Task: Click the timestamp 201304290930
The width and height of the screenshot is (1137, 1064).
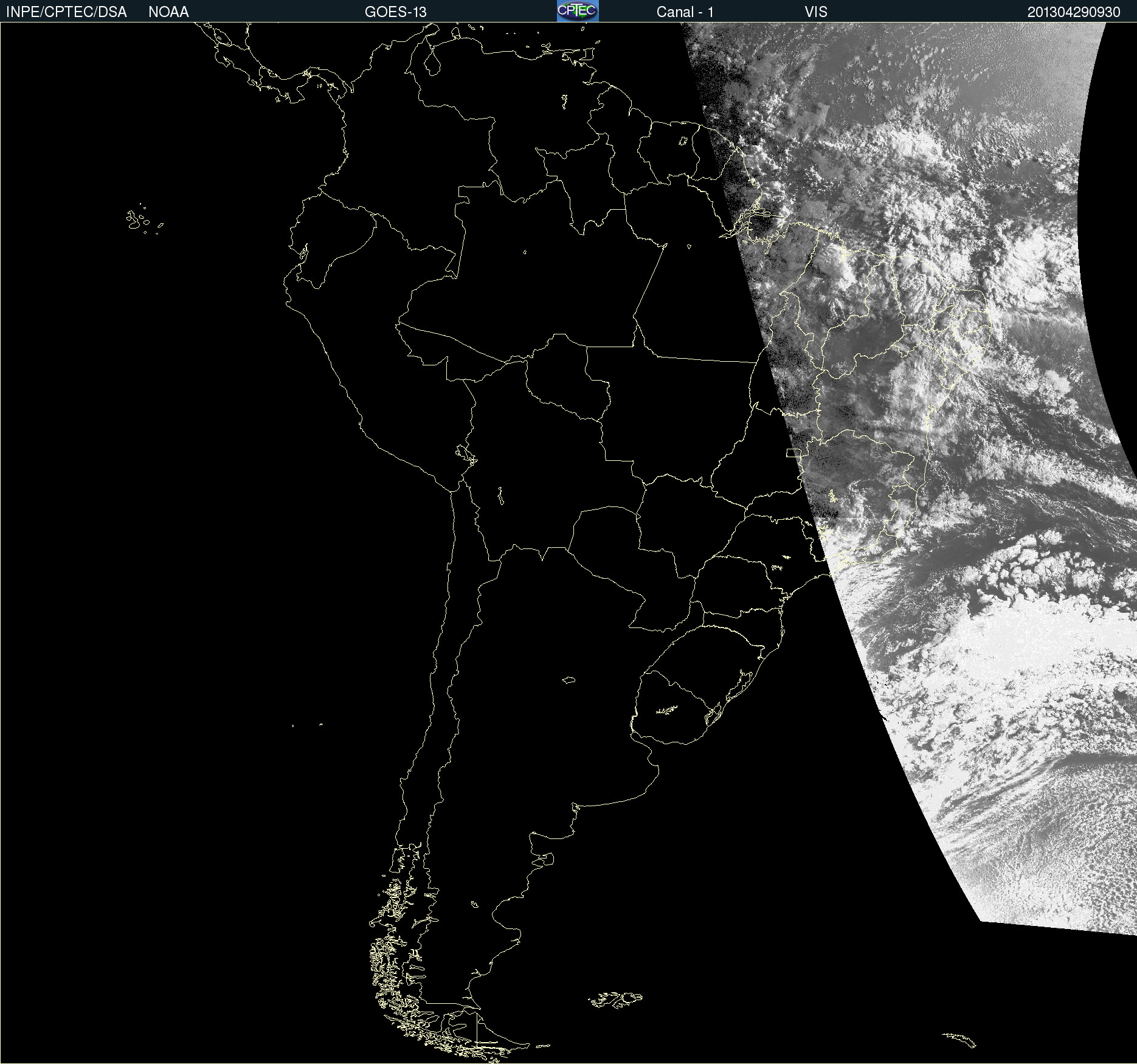Action: click(1074, 12)
